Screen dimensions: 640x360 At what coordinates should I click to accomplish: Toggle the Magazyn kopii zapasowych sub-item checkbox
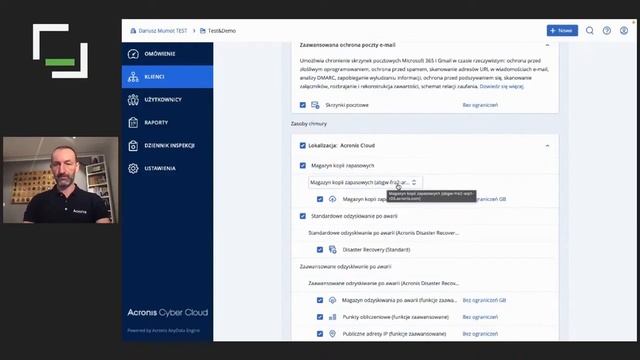click(320, 199)
